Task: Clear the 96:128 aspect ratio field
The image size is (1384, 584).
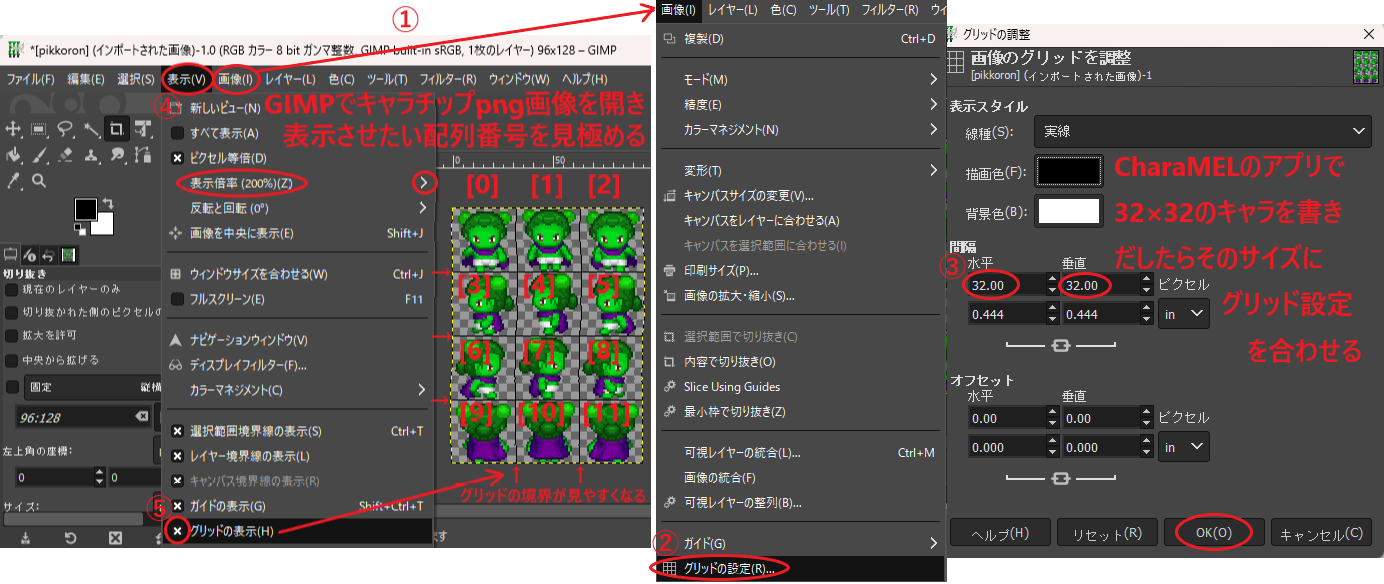Action: [x=141, y=416]
